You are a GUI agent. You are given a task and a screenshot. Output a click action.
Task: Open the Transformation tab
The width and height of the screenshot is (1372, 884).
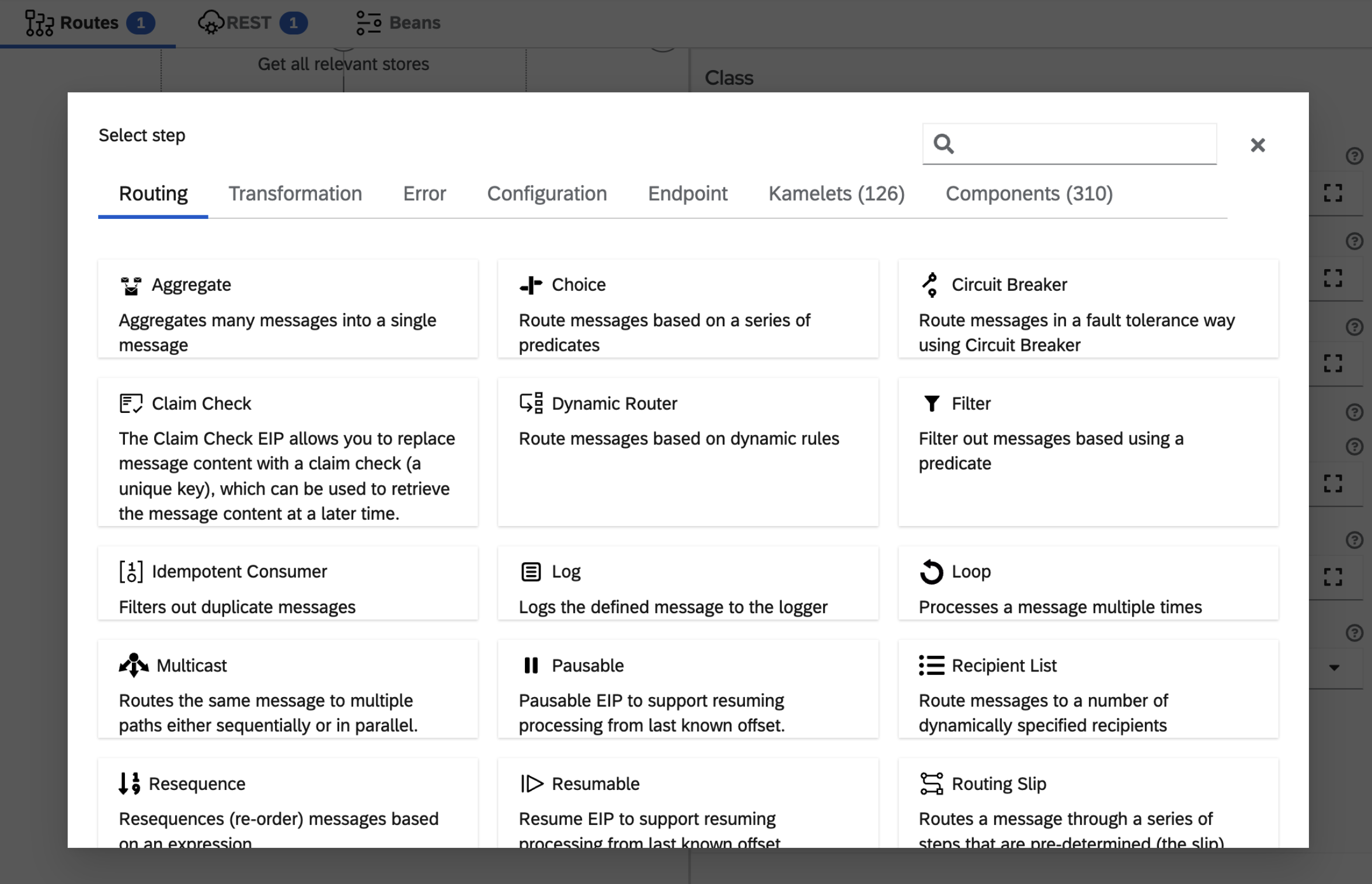pos(295,194)
